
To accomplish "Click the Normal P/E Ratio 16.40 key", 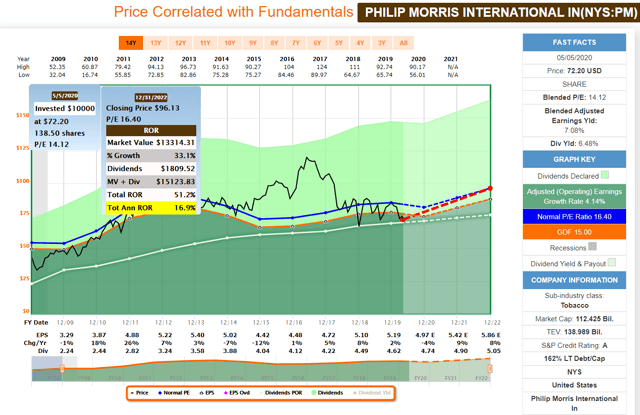I will (574, 217).
